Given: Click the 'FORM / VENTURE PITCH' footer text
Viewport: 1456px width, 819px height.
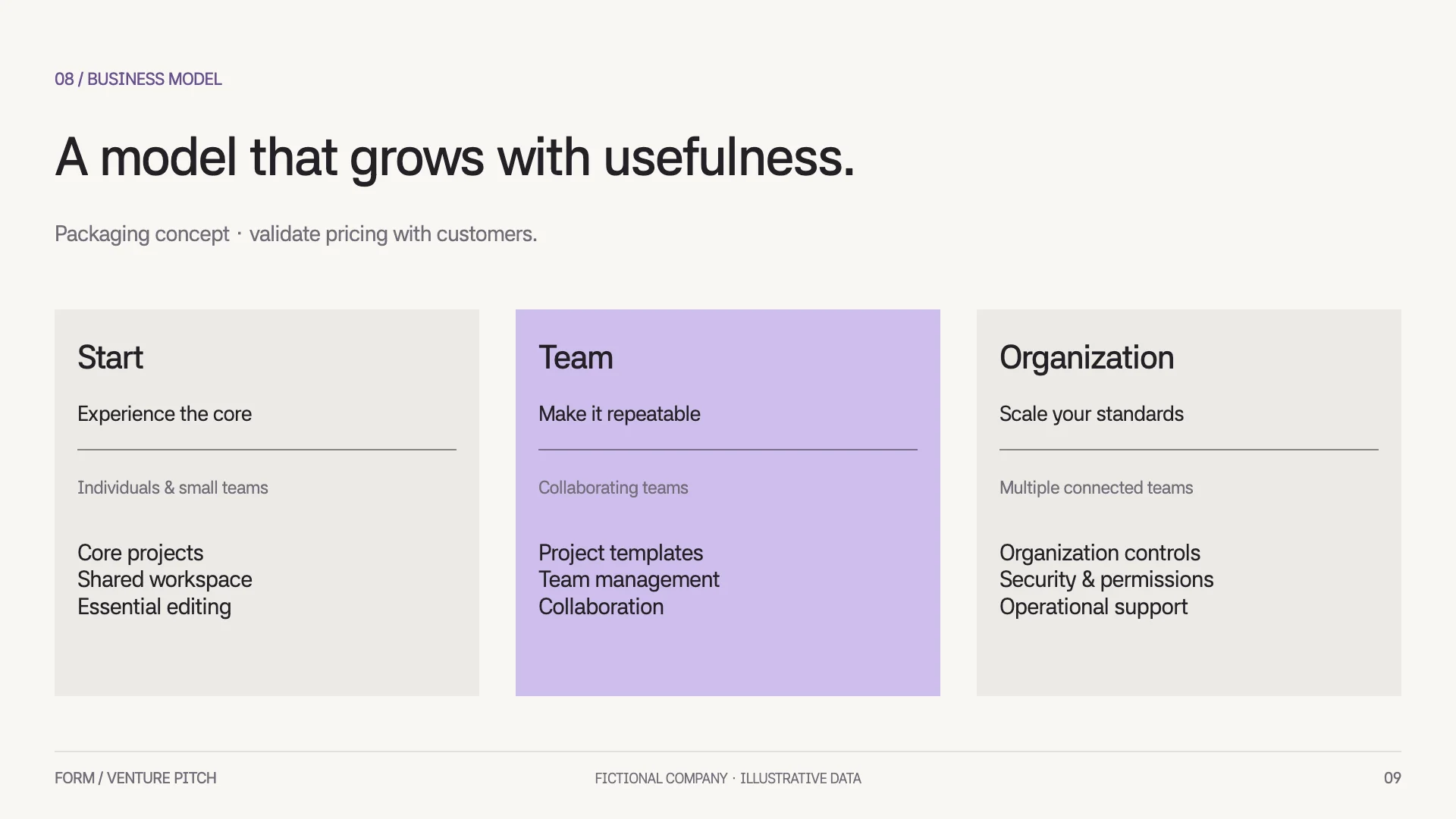Looking at the screenshot, I should (135, 778).
